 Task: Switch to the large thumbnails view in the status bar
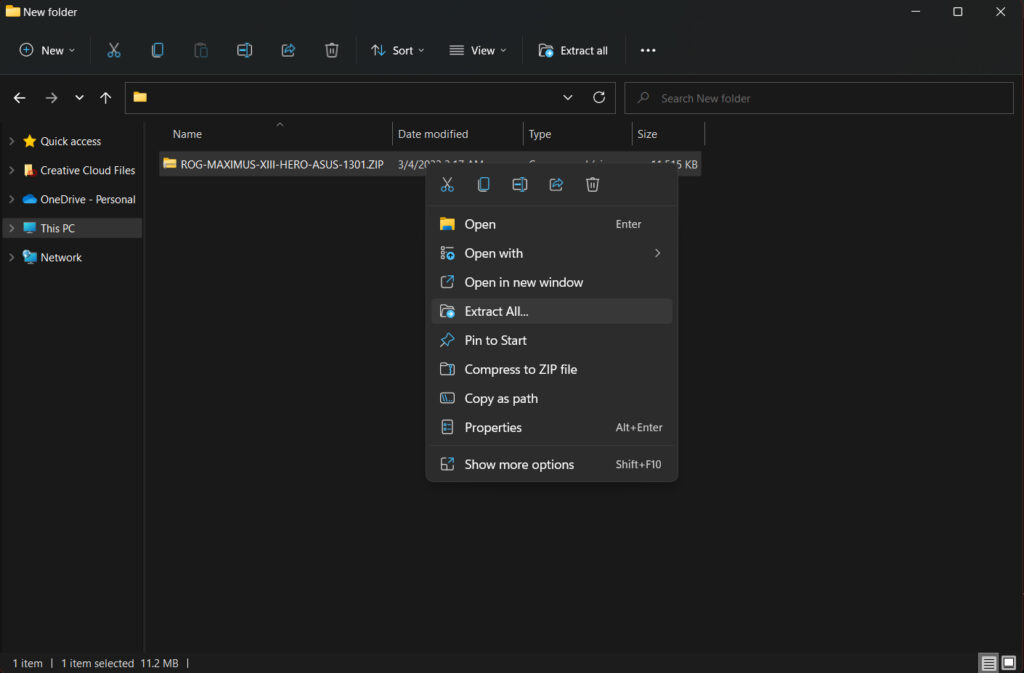[1009, 663]
